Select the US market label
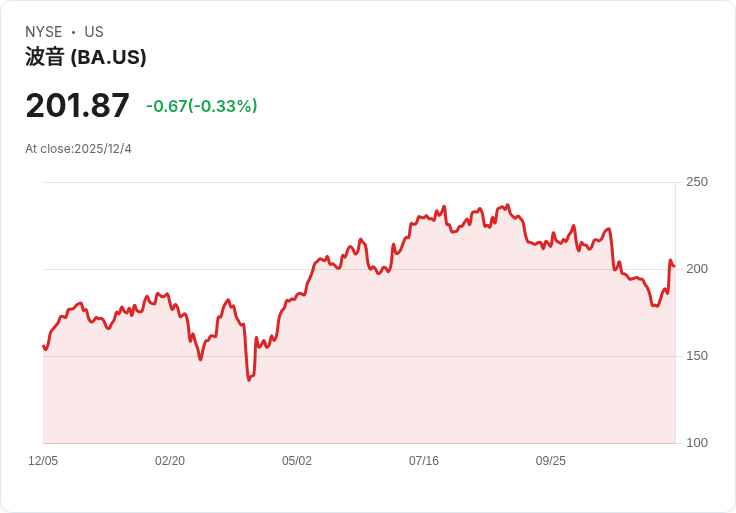 click(94, 32)
